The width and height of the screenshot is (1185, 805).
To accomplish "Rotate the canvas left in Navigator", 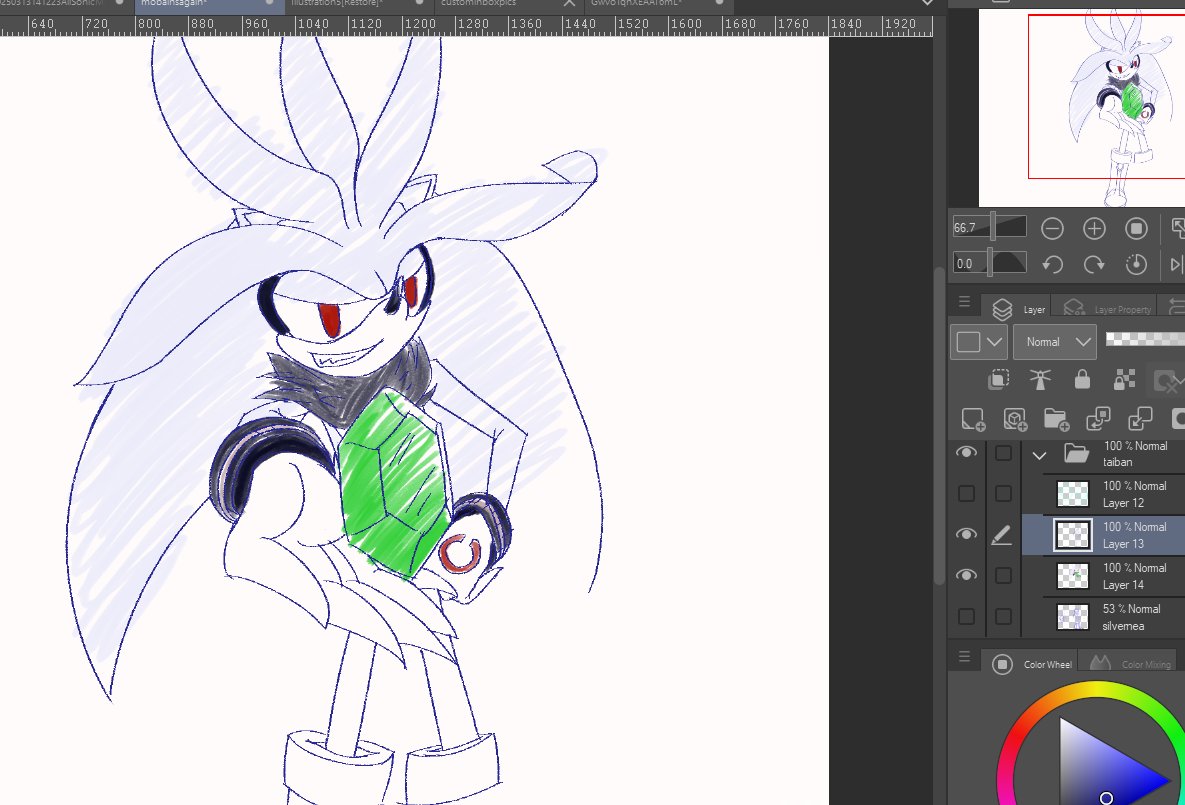I will (x=1052, y=264).
